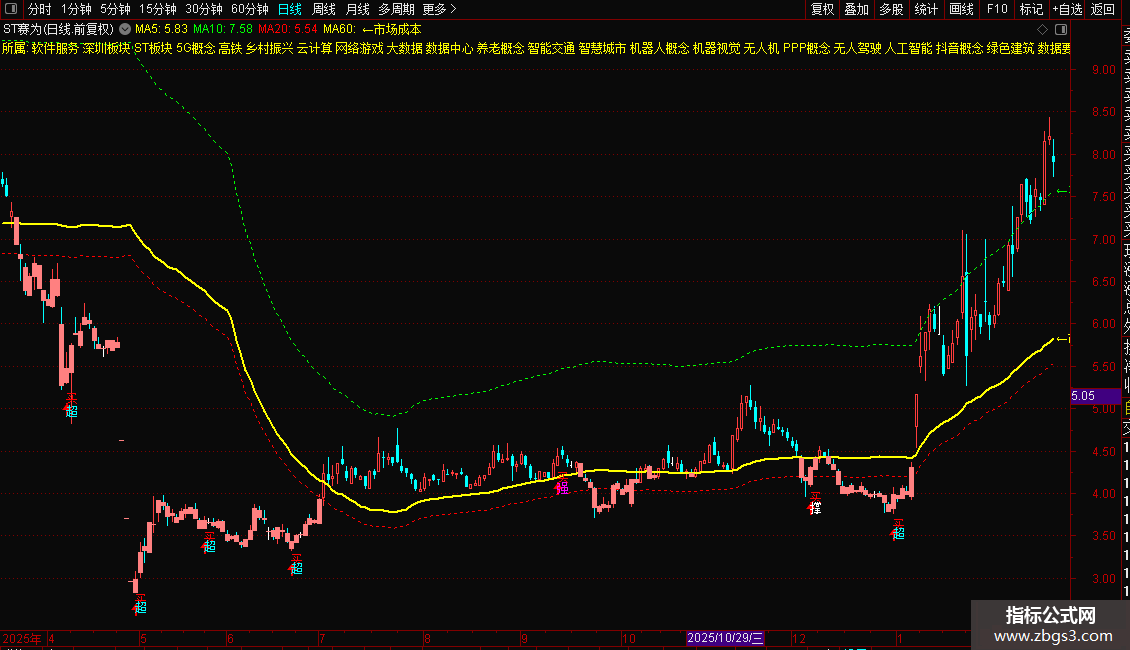
Task: Open the 养老概念 concept link
Action: (x=500, y=48)
